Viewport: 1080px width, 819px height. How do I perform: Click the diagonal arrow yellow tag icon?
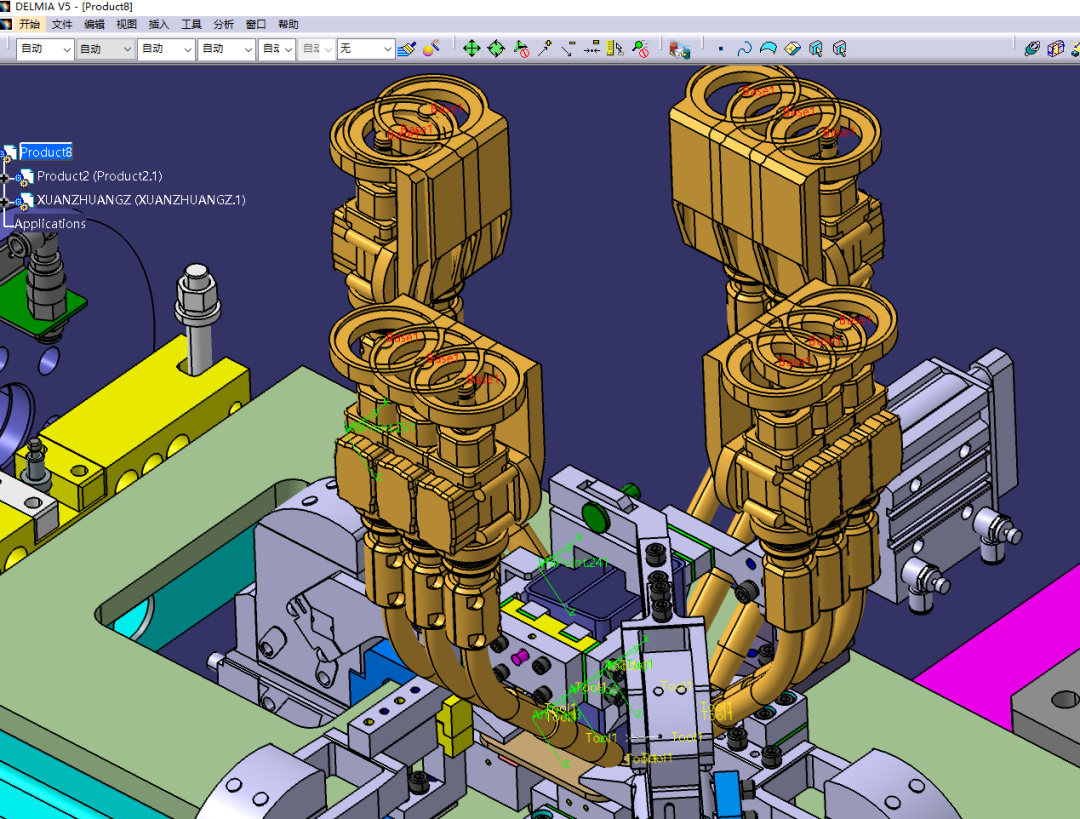coord(568,49)
